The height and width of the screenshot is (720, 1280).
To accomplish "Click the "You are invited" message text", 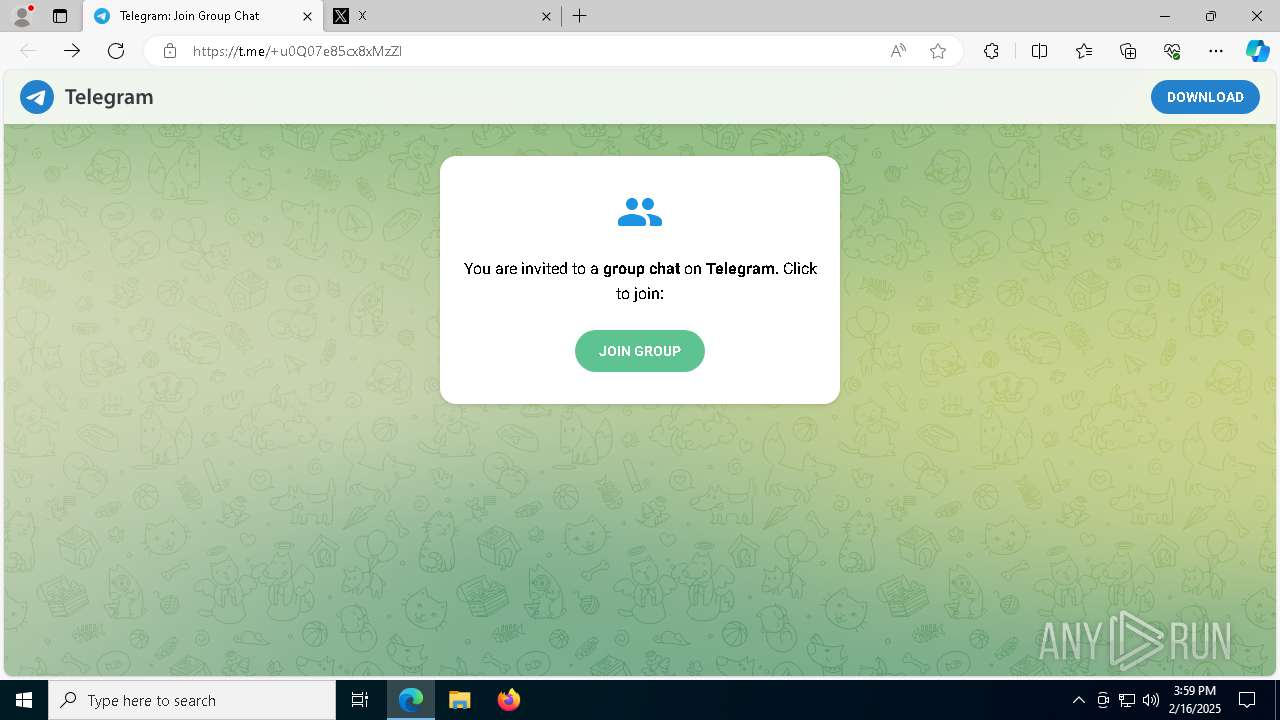I will click(640, 281).
